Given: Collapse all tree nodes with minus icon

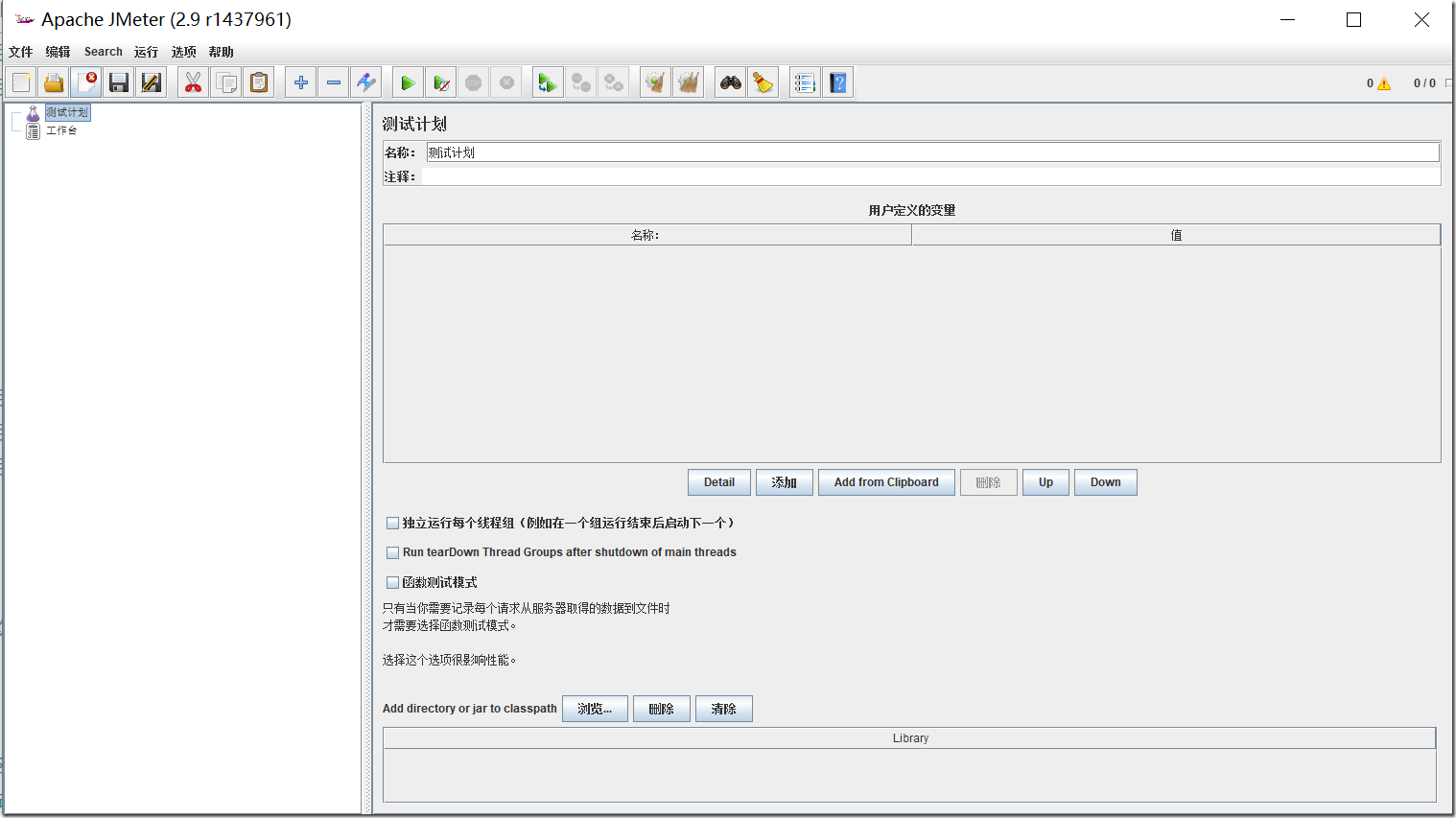Looking at the screenshot, I should click(x=334, y=82).
